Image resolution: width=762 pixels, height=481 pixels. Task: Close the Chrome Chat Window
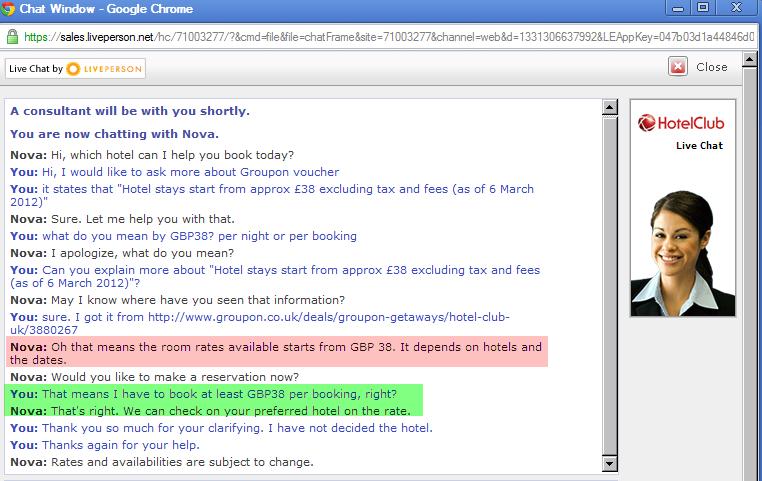coord(737,8)
